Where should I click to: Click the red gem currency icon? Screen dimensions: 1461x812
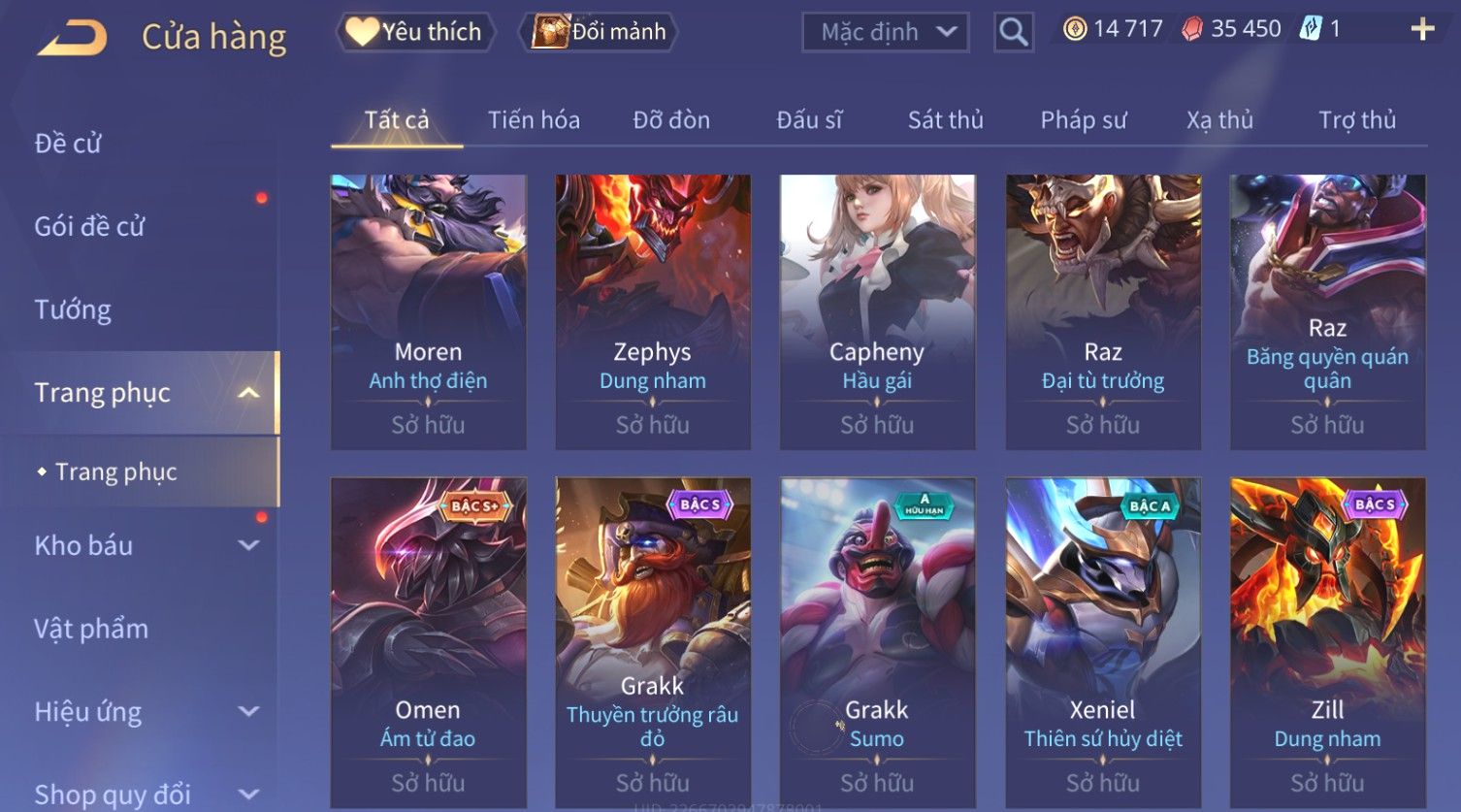coord(1191,29)
